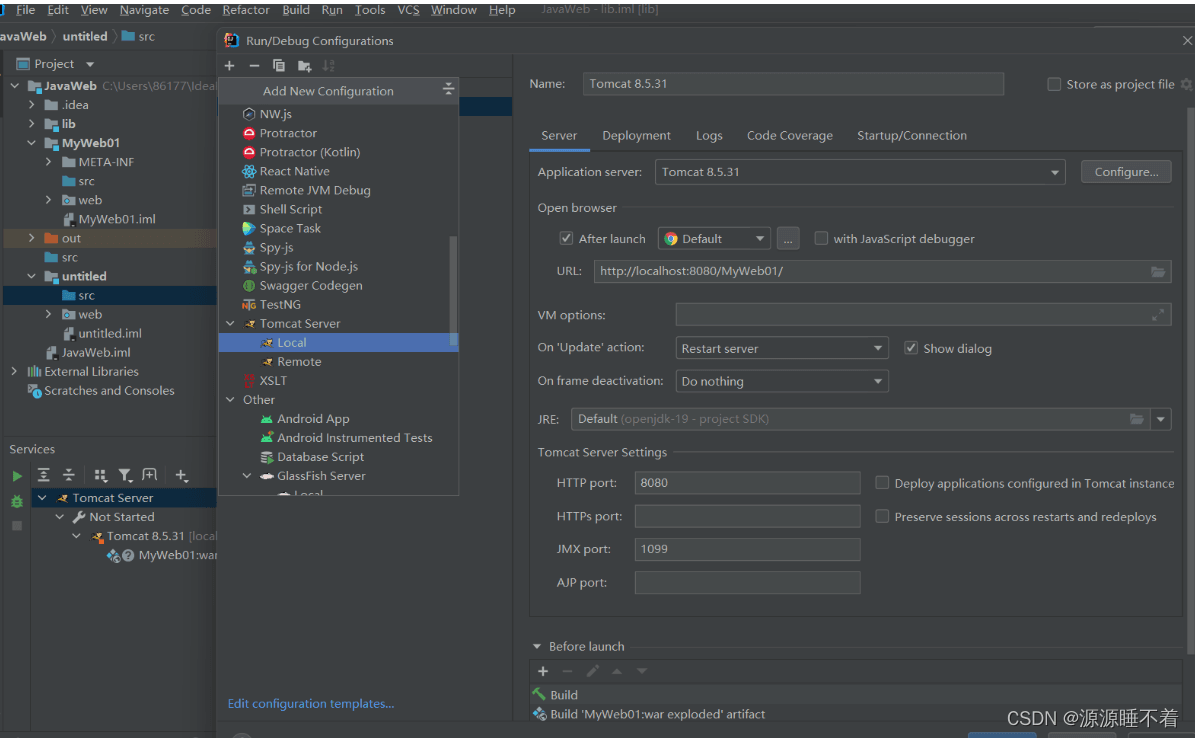Open the VCS menu
The image size is (1195, 738).
pos(408,10)
